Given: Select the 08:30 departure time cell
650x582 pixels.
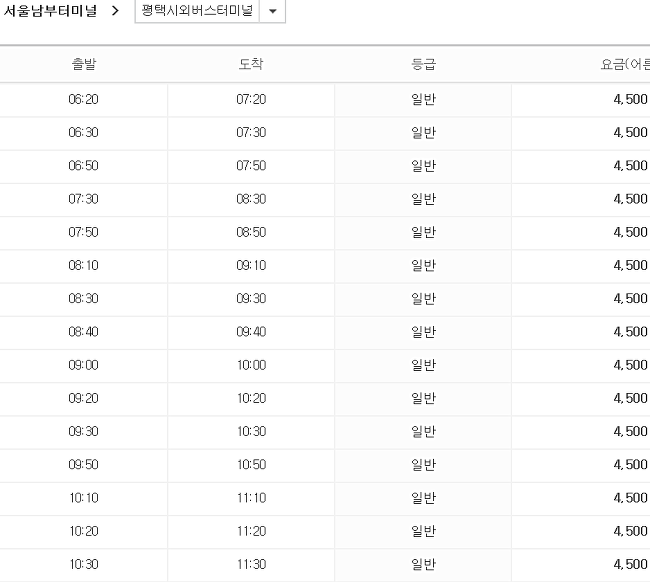Looking at the screenshot, I should pos(83,298).
